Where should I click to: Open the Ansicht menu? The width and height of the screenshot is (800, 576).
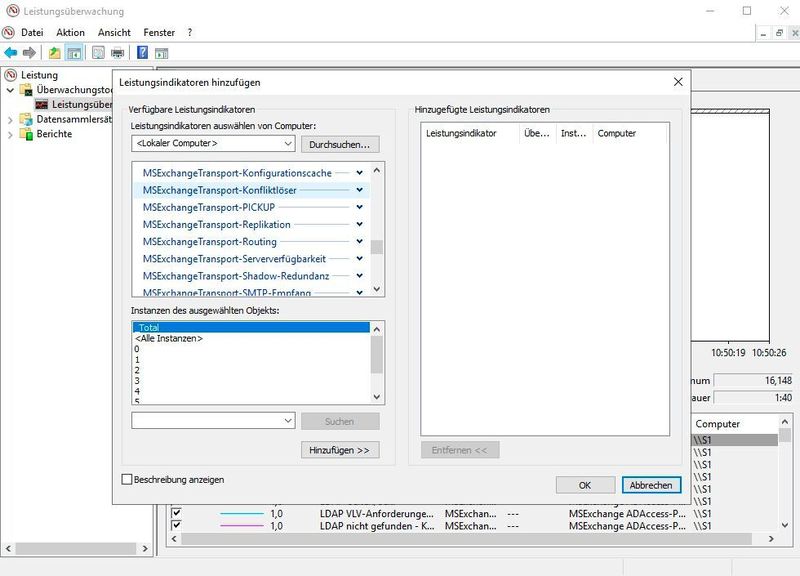[x=114, y=32]
